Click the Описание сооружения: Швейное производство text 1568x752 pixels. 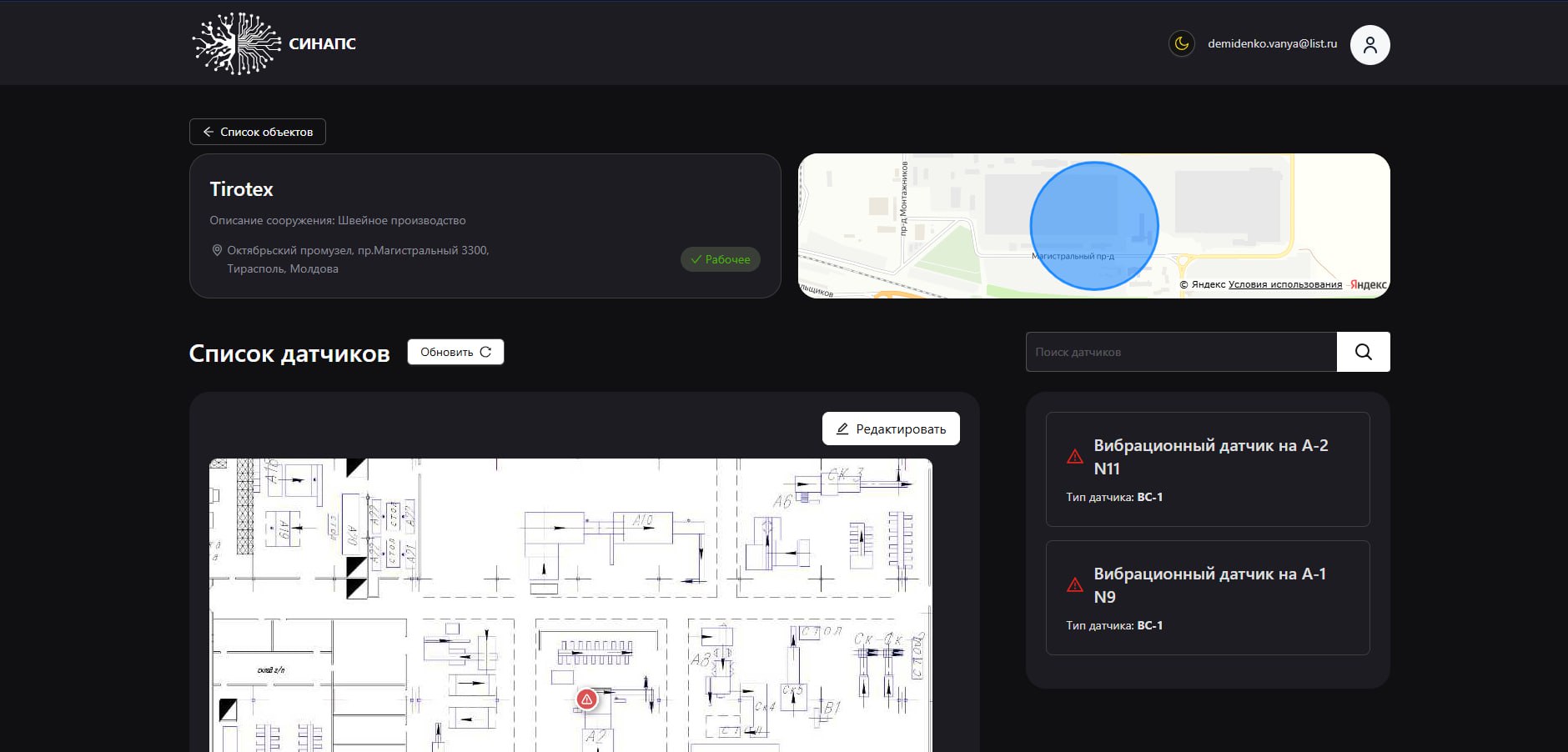click(338, 220)
